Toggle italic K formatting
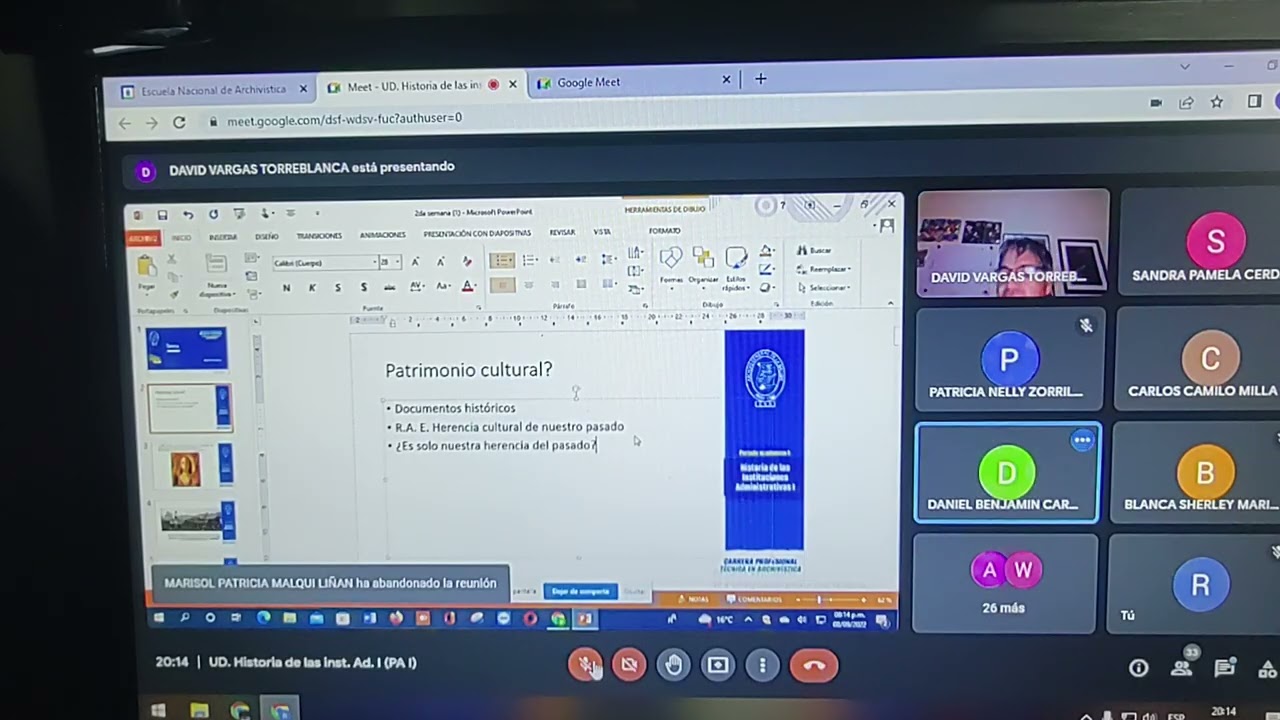This screenshot has height=720, width=1280. (312, 288)
